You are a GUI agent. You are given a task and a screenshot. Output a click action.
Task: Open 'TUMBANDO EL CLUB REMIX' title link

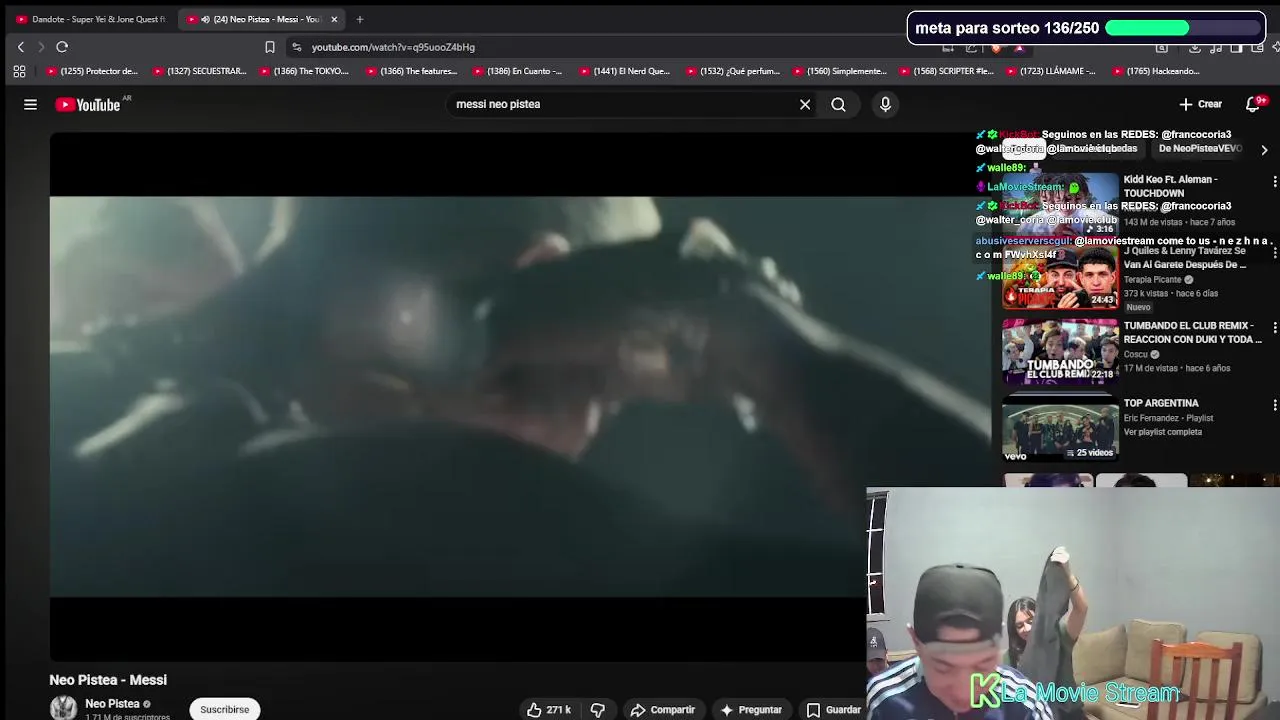(x=1193, y=333)
